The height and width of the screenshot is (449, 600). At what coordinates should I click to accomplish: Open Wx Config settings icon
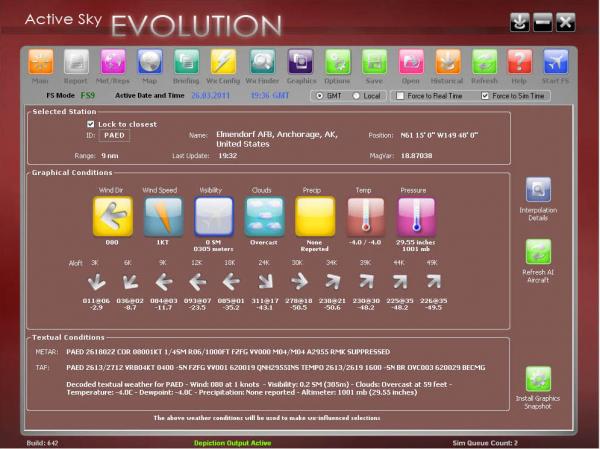click(224, 63)
